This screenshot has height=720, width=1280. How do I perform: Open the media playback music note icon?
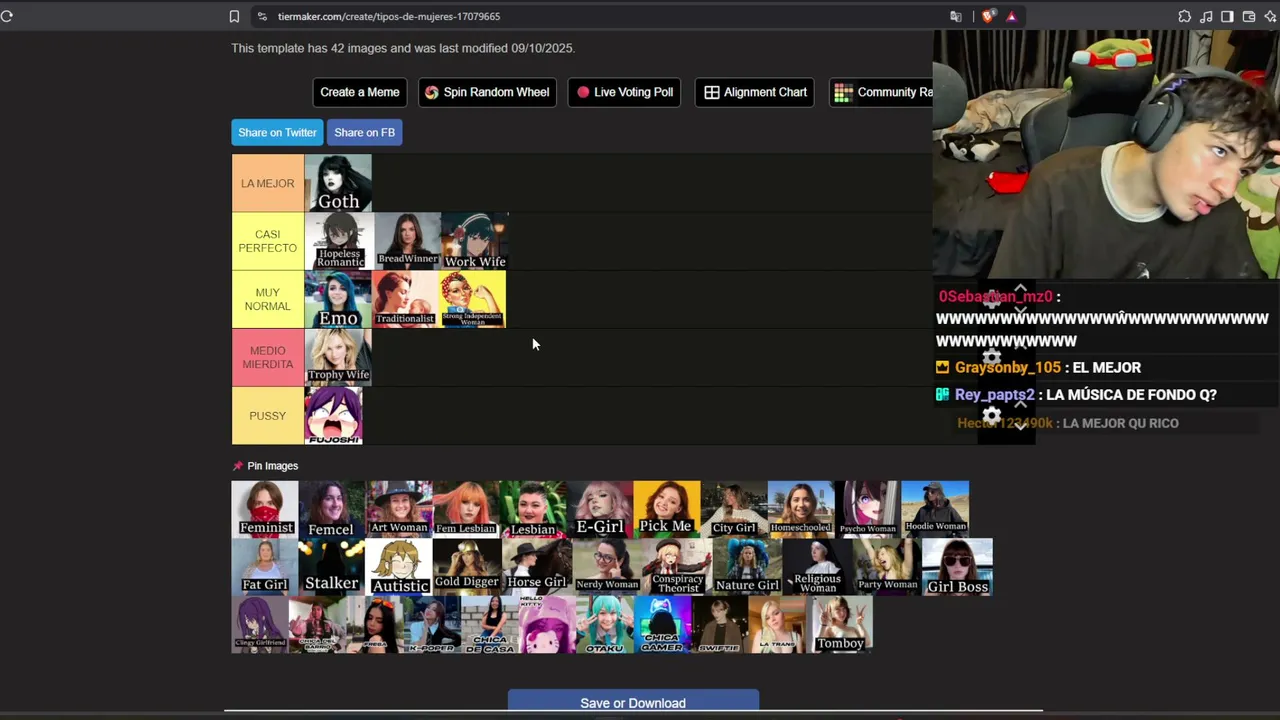(1206, 16)
